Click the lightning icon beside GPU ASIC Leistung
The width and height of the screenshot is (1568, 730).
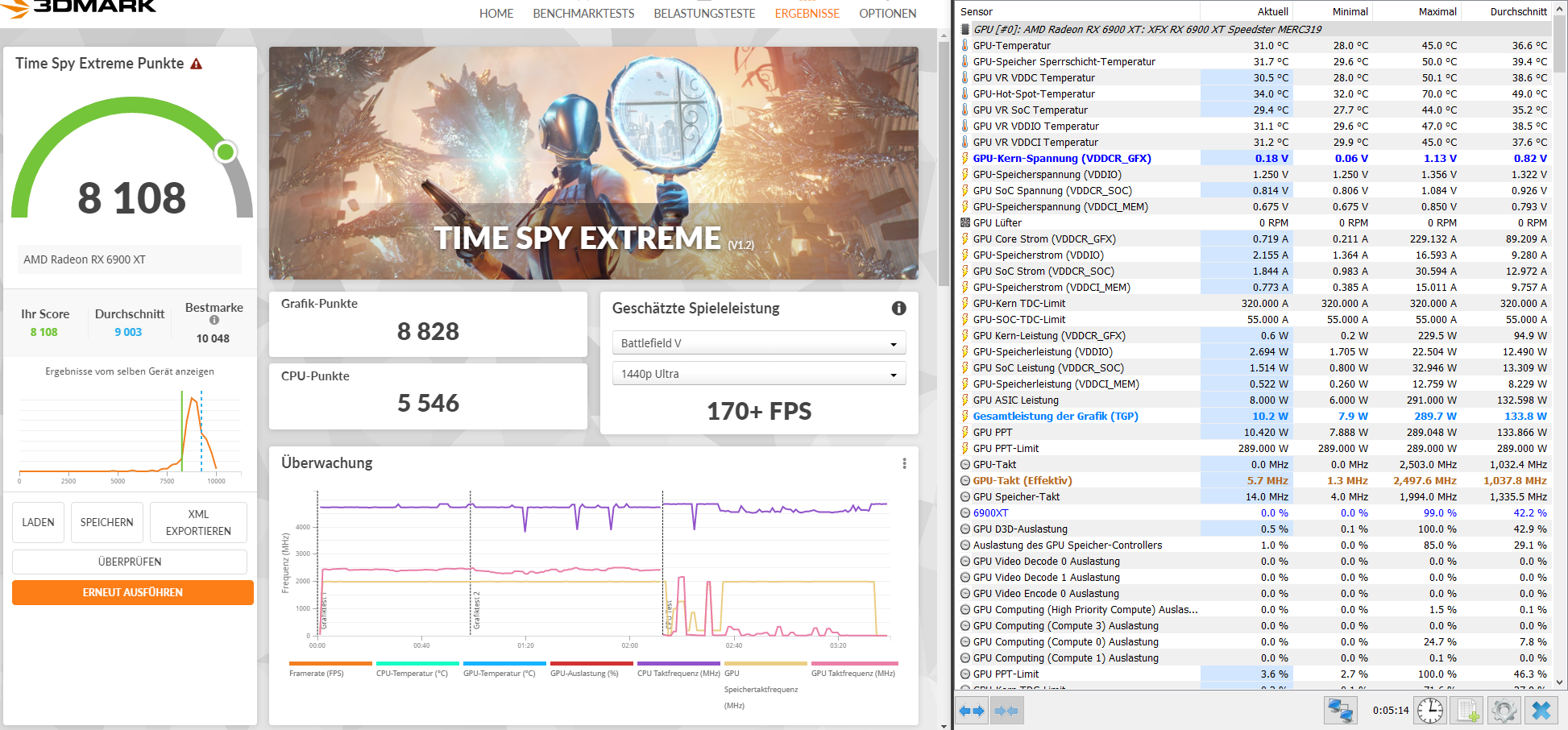[x=964, y=400]
